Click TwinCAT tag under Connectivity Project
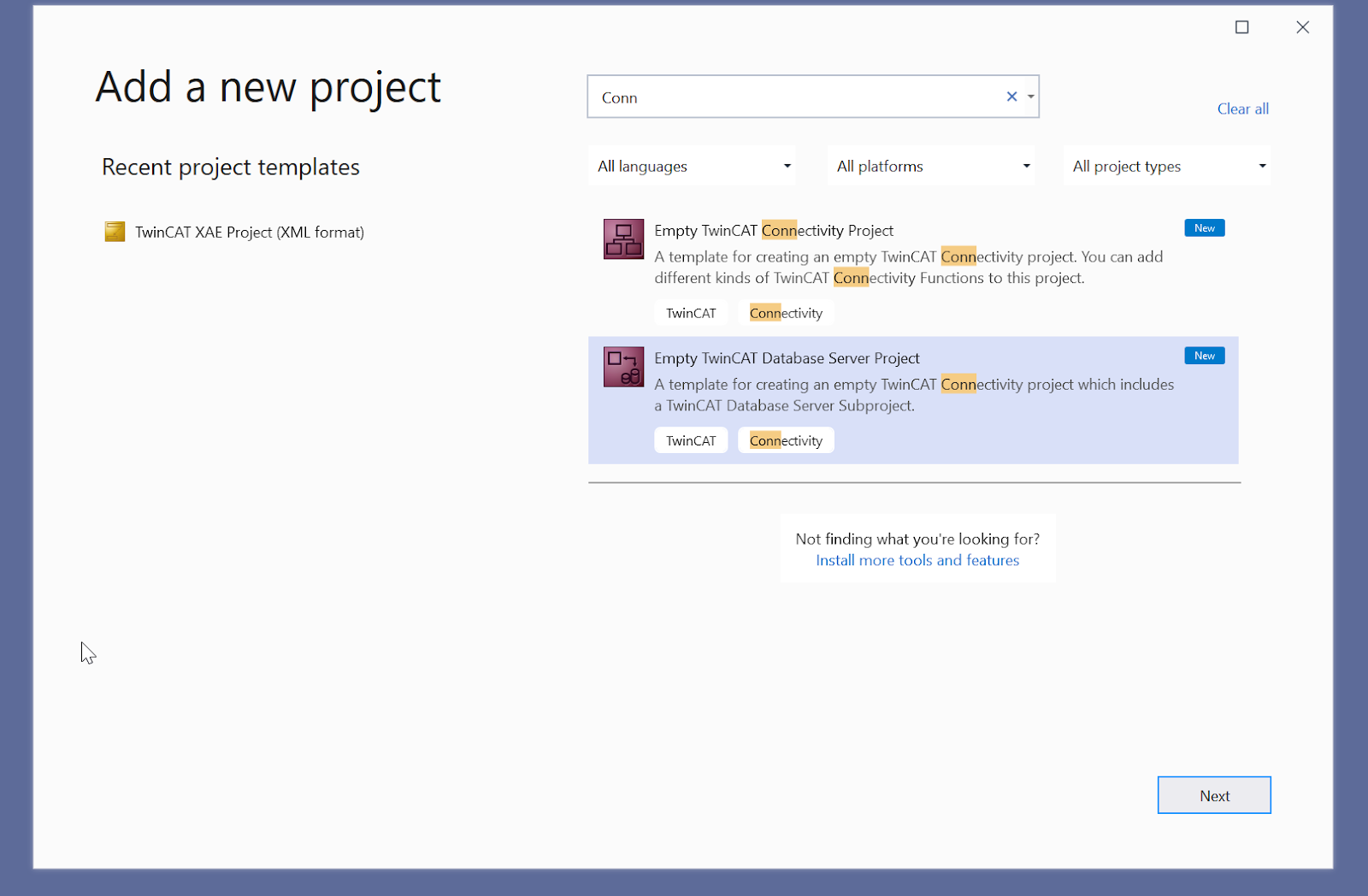1368x896 pixels. [691, 313]
